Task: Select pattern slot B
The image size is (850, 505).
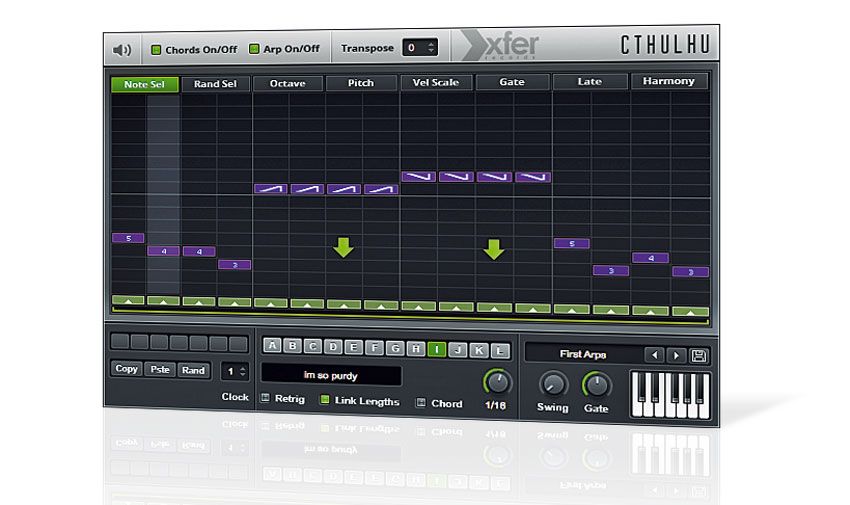Action: (293, 346)
